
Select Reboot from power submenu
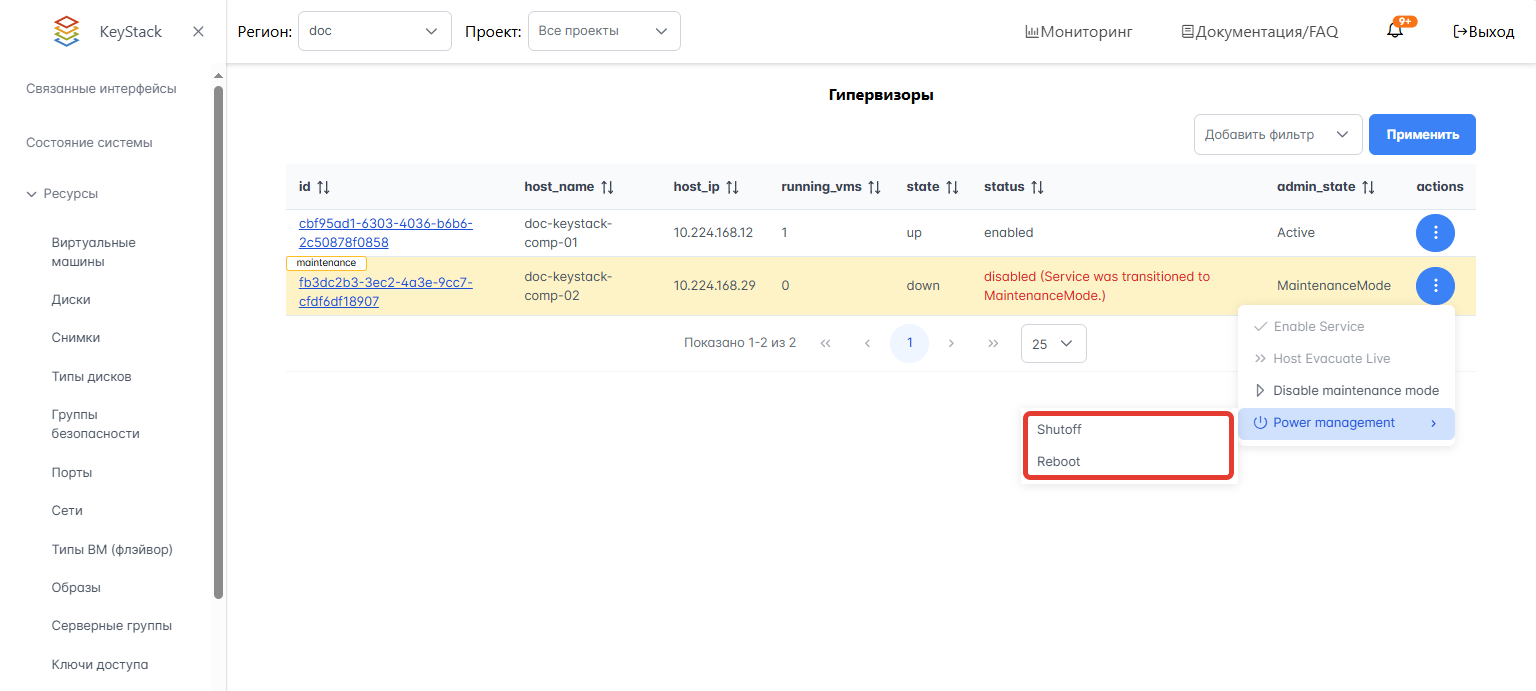click(1059, 462)
